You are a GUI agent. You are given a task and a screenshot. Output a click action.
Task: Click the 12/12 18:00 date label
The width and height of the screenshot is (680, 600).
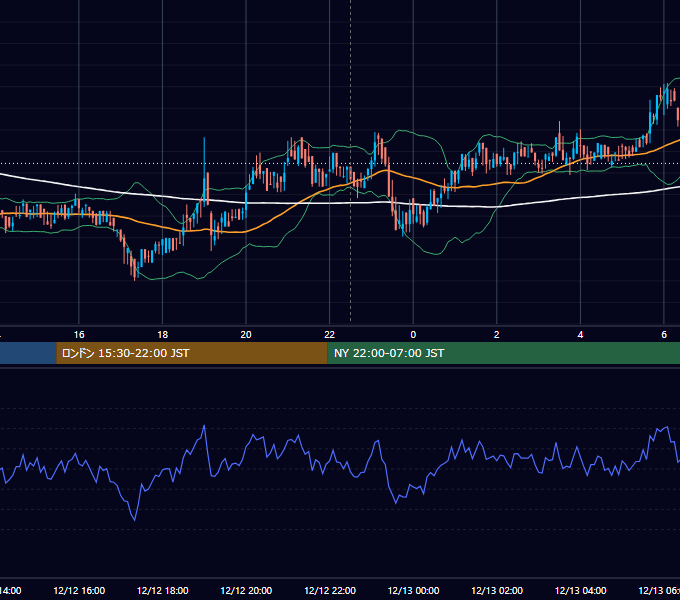coord(163,590)
